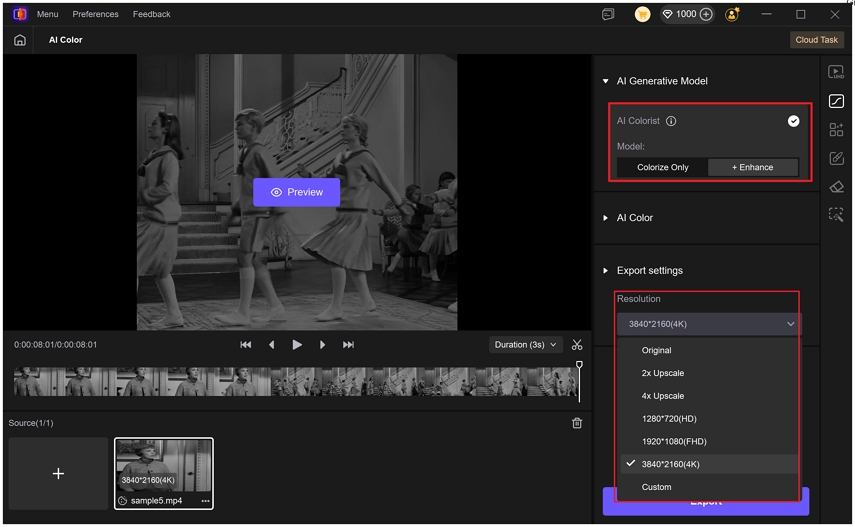The image size is (855, 527).
Task: Toggle the AI Colorist checkmark
Action: pos(793,121)
